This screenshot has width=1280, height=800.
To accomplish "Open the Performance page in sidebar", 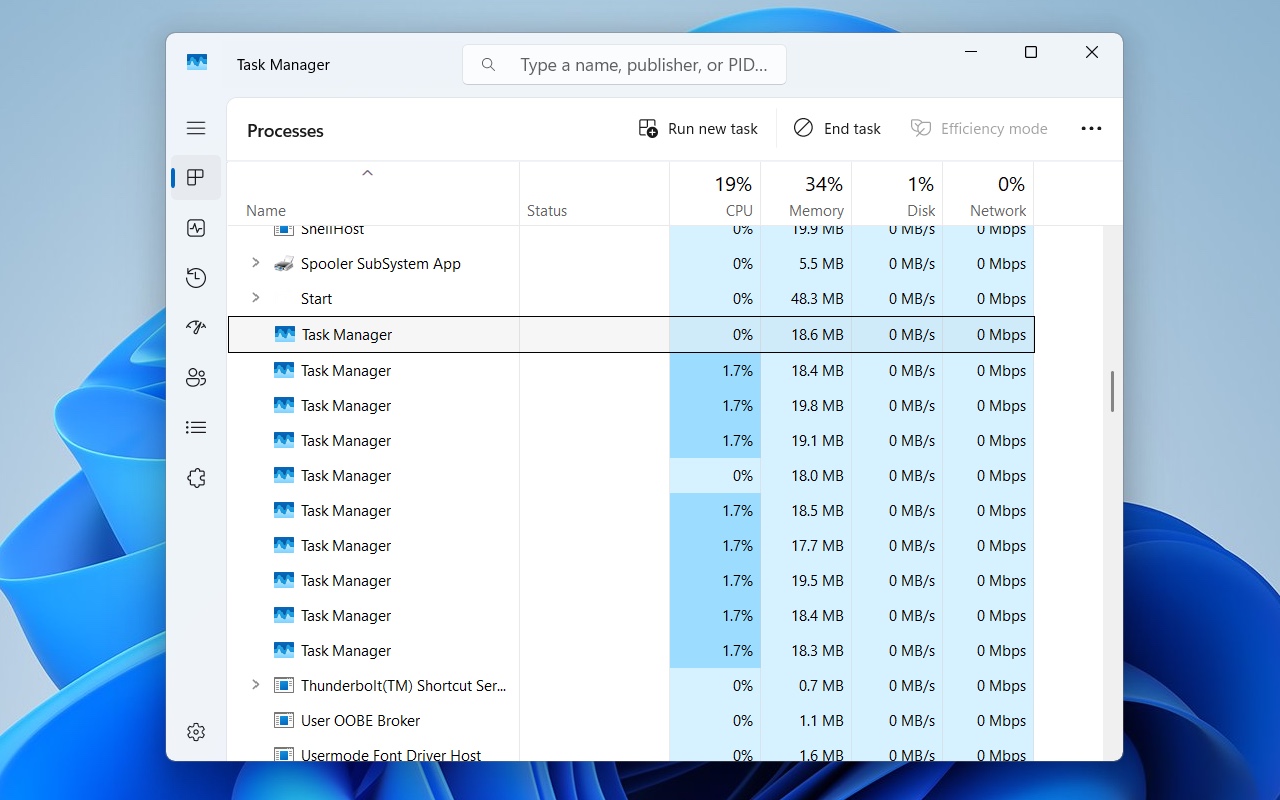I will point(196,228).
